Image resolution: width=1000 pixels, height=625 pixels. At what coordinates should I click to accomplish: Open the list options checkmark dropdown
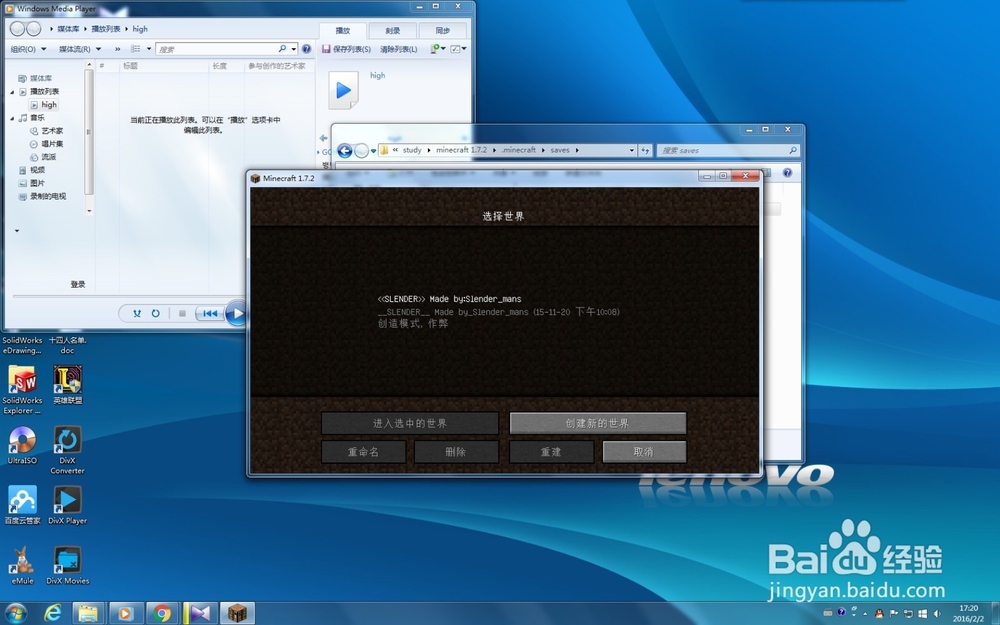pyautogui.click(x=459, y=49)
